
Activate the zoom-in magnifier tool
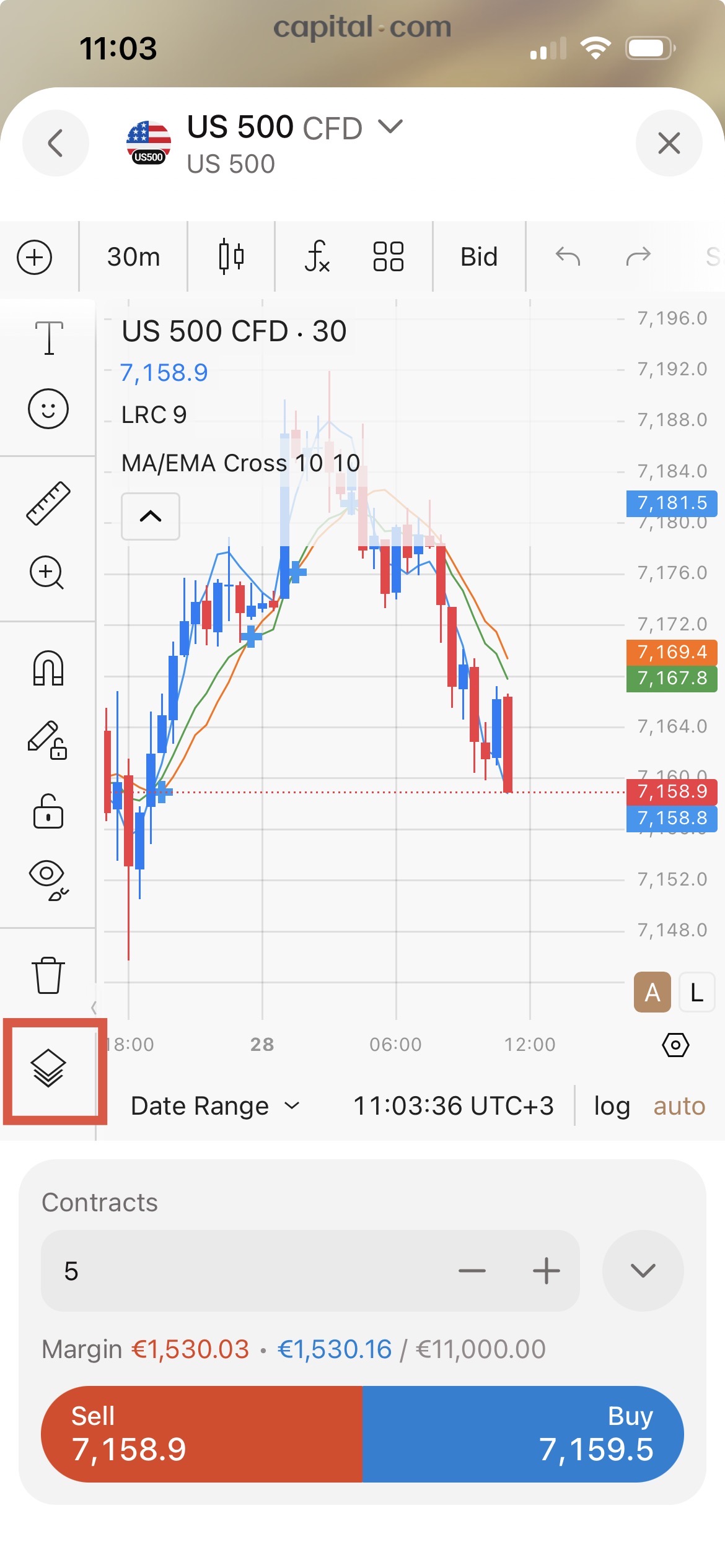[48, 573]
